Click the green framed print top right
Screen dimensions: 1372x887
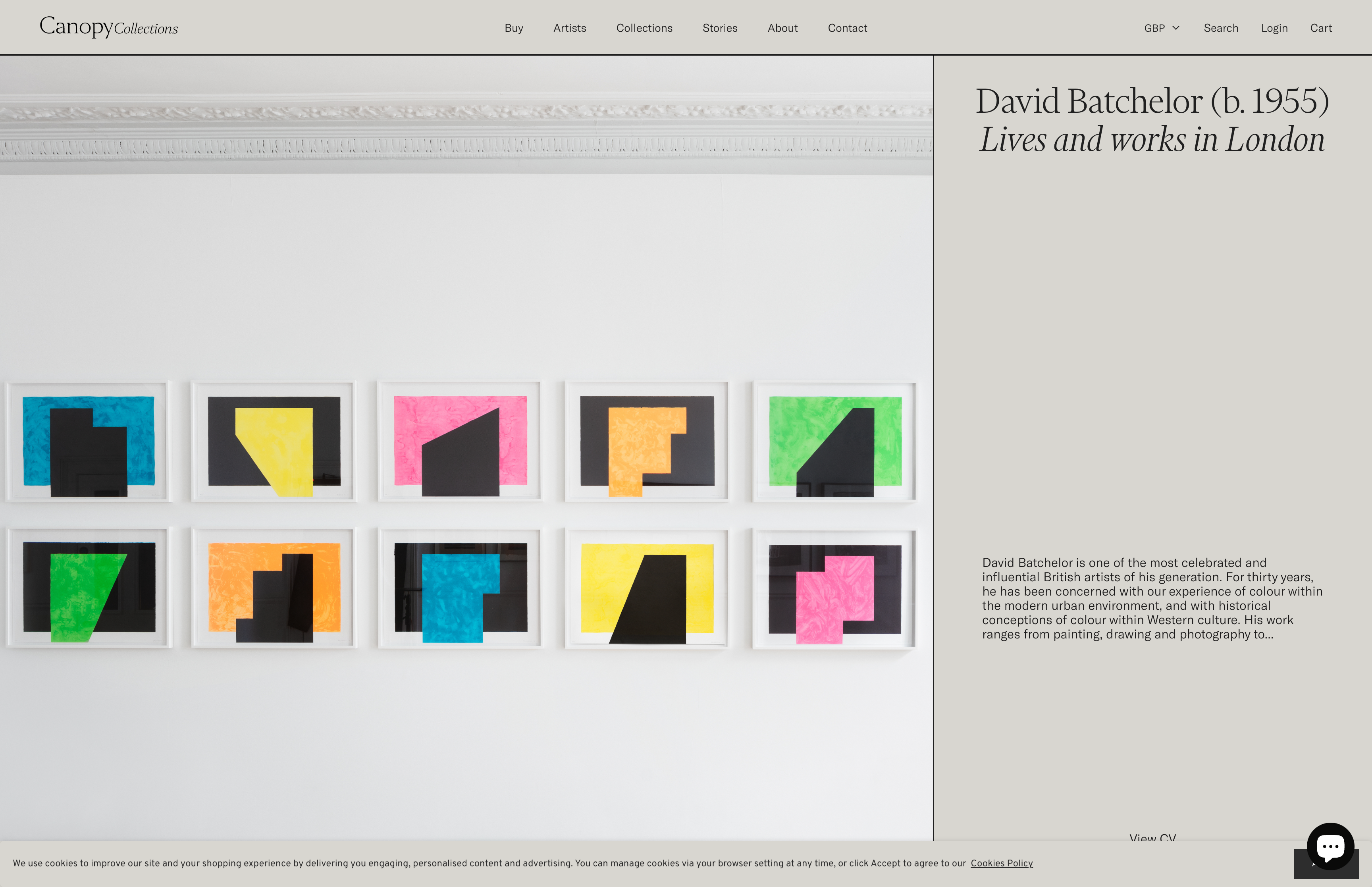[834, 442]
